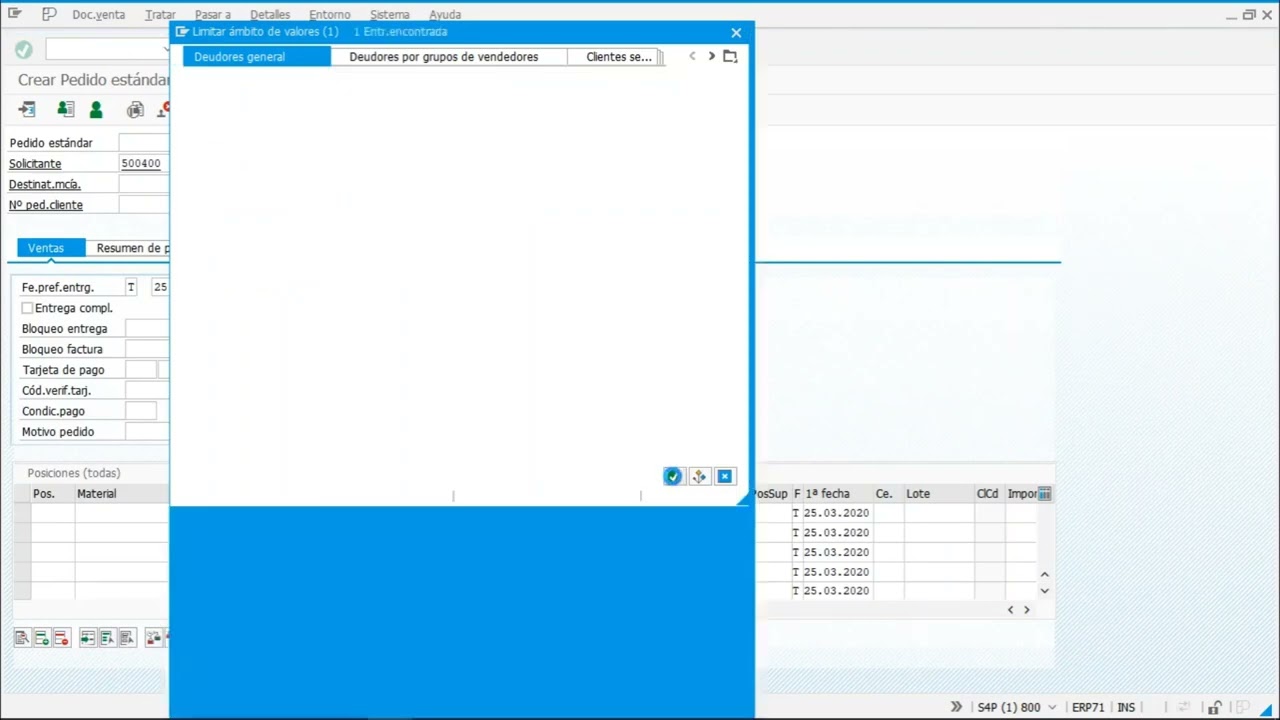The width and height of the screenshot is (1280, 720).
Task: Show next search help tabs arrow
Action: point(711,57)
